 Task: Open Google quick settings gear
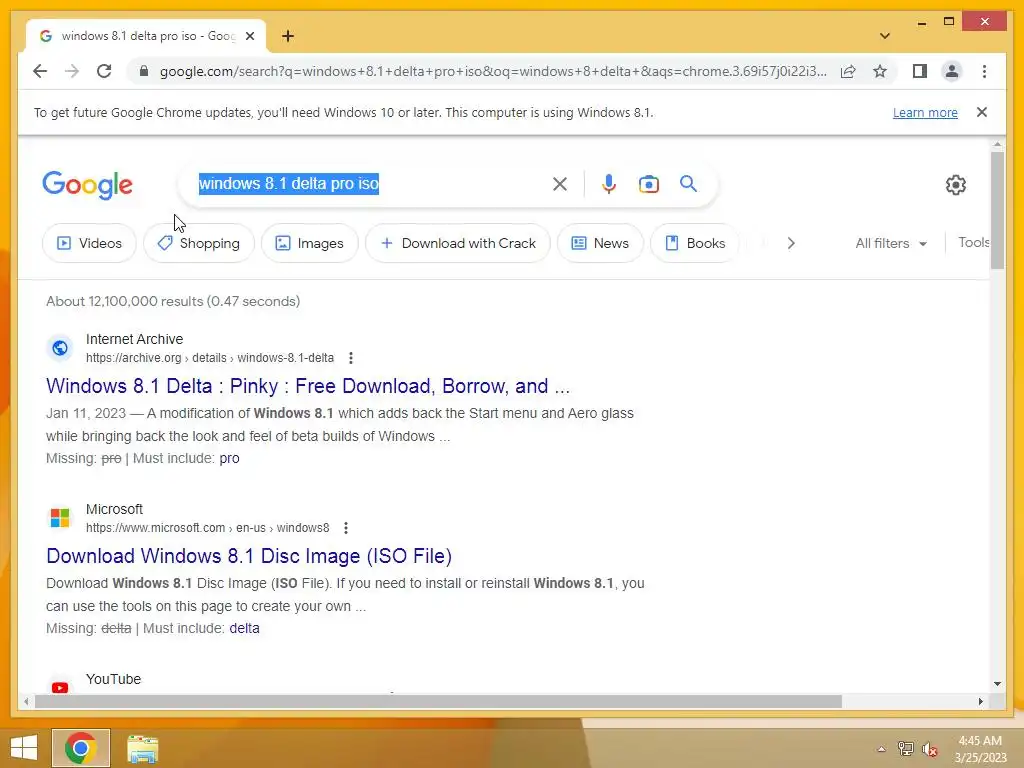(955, 185)
